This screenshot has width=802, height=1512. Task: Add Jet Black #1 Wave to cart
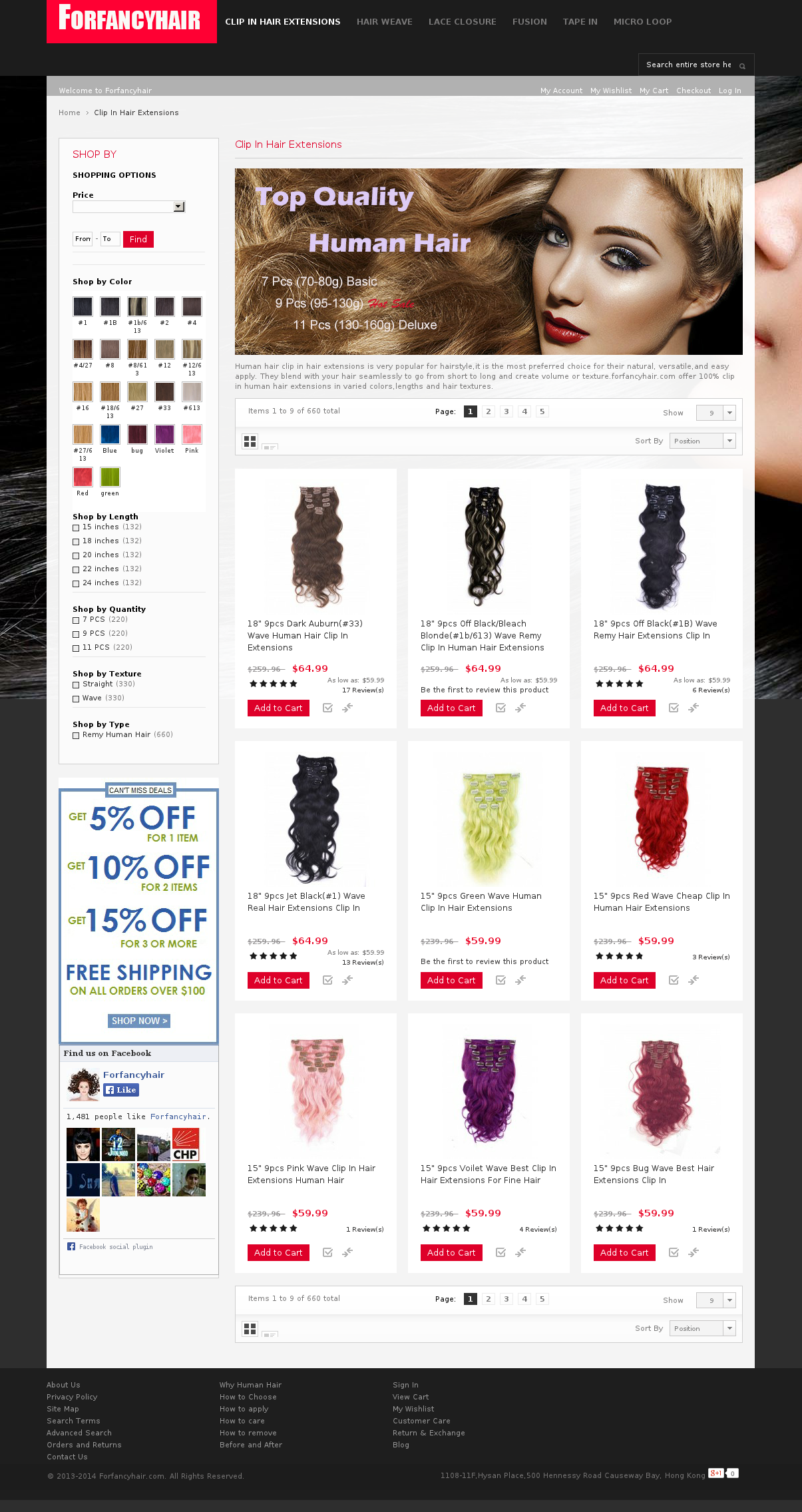(x=278, y=980)
